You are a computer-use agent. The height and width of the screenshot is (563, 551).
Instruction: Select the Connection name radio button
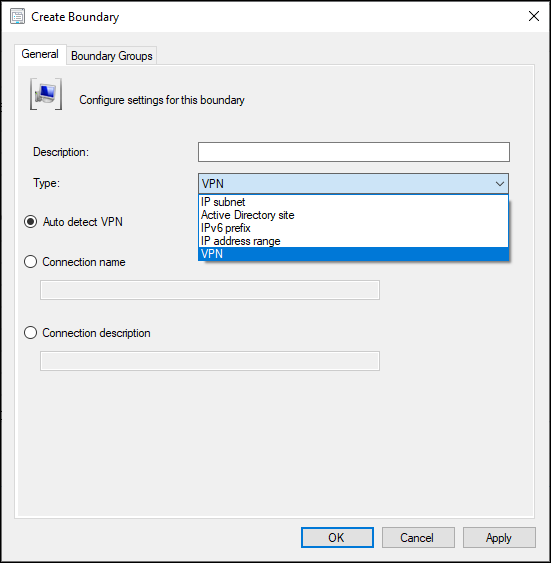coord(31,262)
